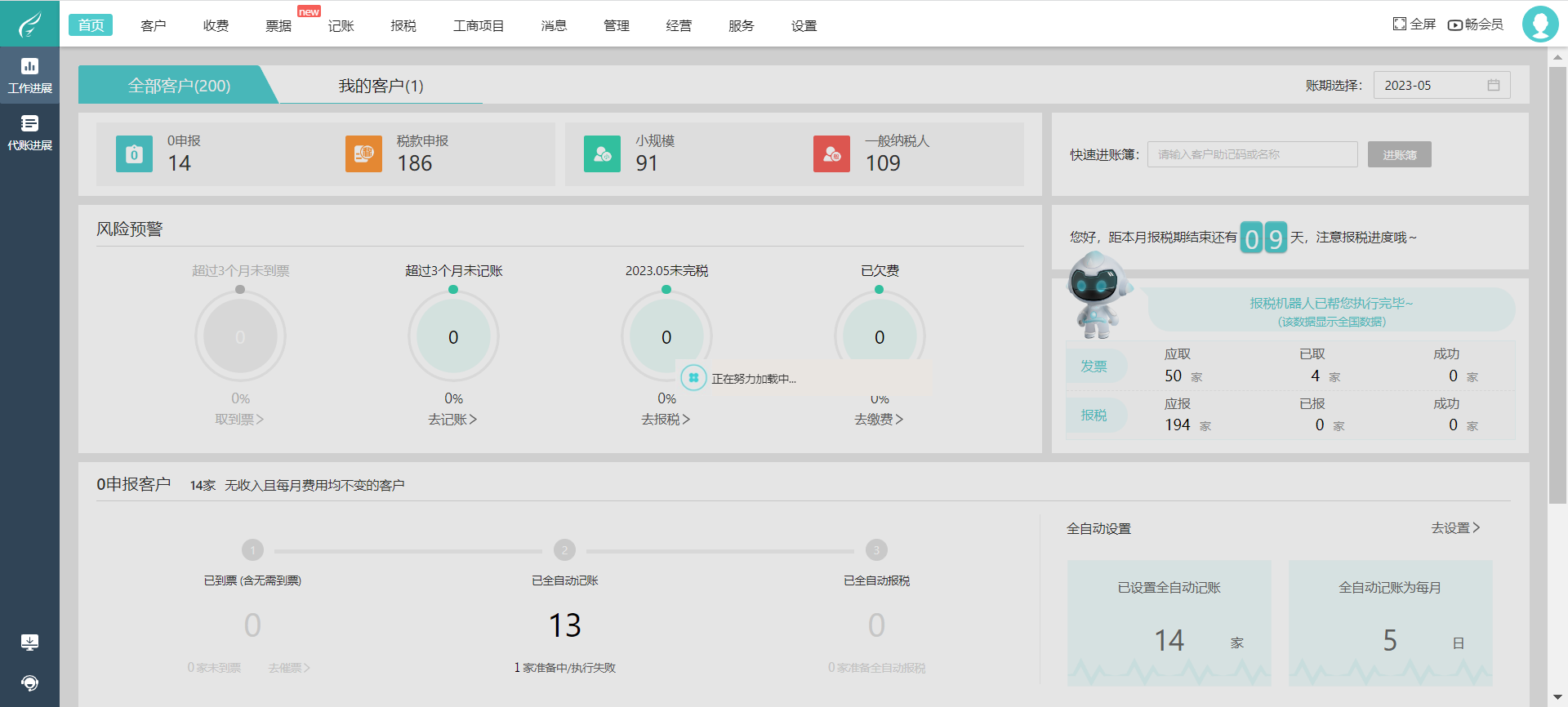This screenshot has width=1568, height=707.
Task: Open 管理 menu
Action: pyautogui.click(x=617, y=25)
